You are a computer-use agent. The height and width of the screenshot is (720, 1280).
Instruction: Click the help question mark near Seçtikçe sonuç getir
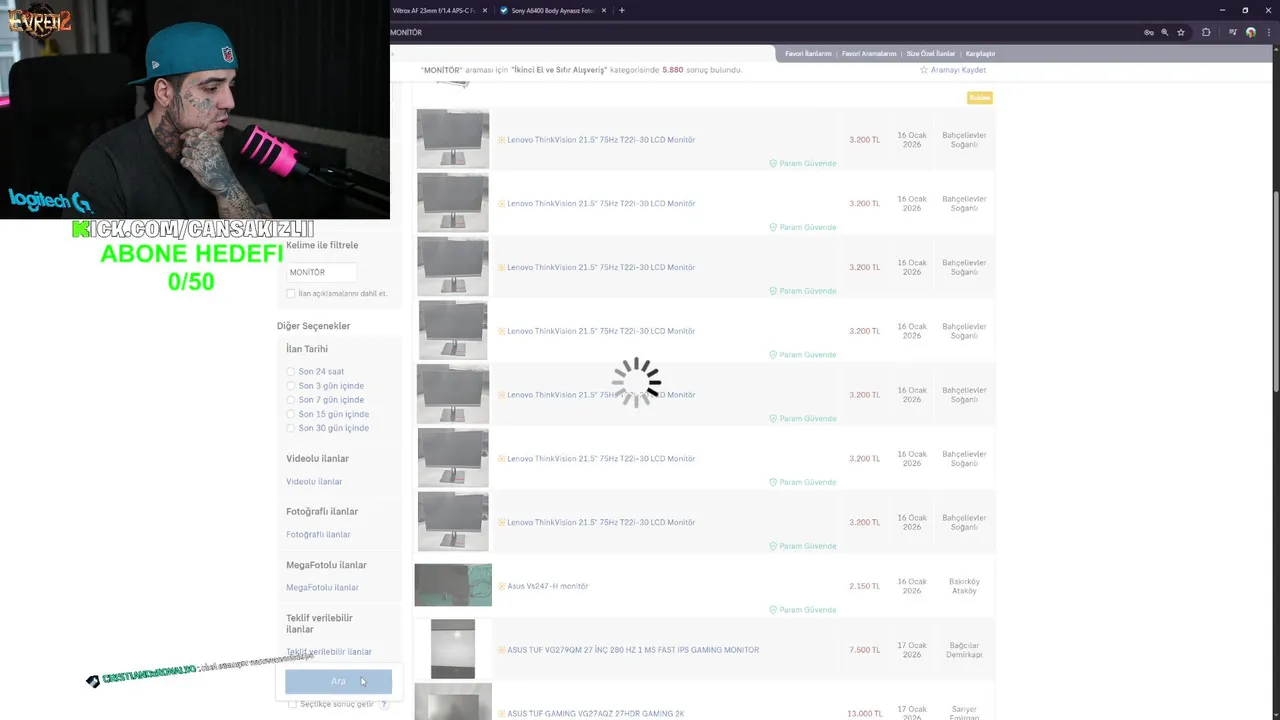coord(384,705)
